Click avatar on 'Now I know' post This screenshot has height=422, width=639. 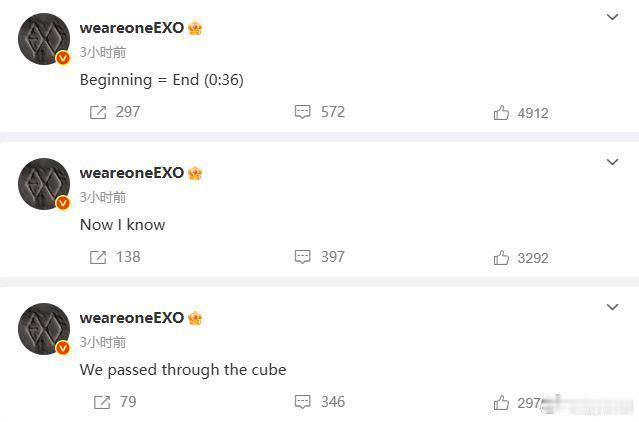coord(44,184)
